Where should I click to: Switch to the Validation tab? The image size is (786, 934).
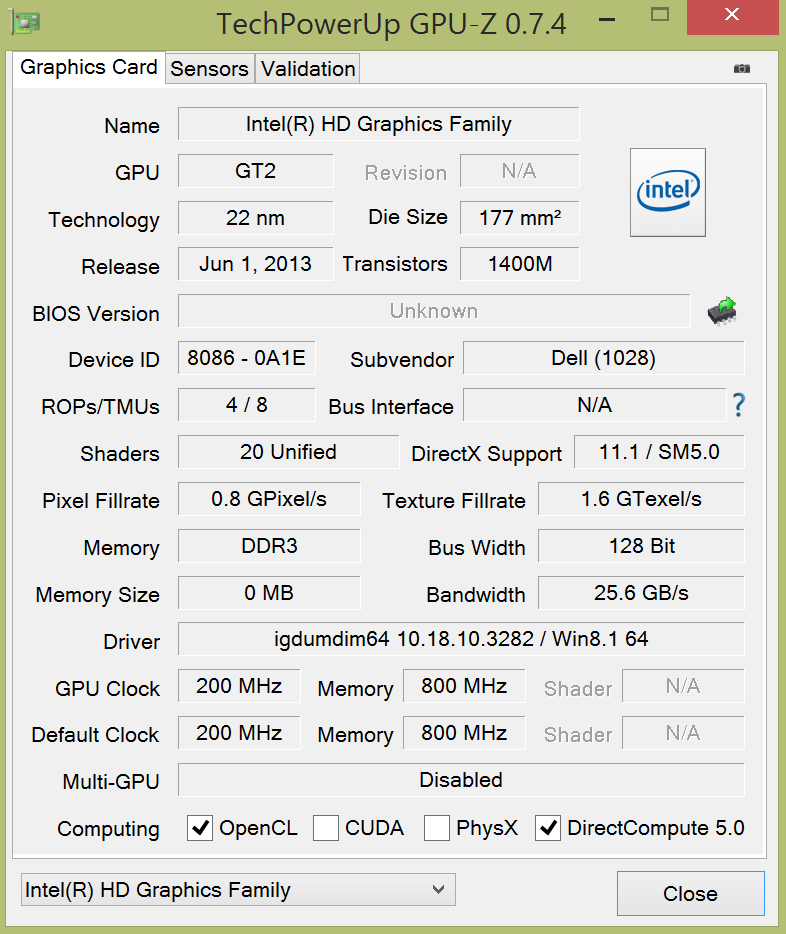click(308, 69)
